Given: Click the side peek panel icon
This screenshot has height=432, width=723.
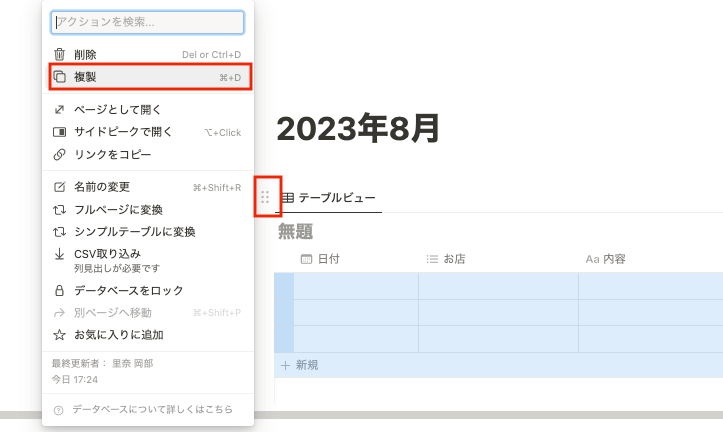Looking at the screenshot, I should click(x=59, y=132).
